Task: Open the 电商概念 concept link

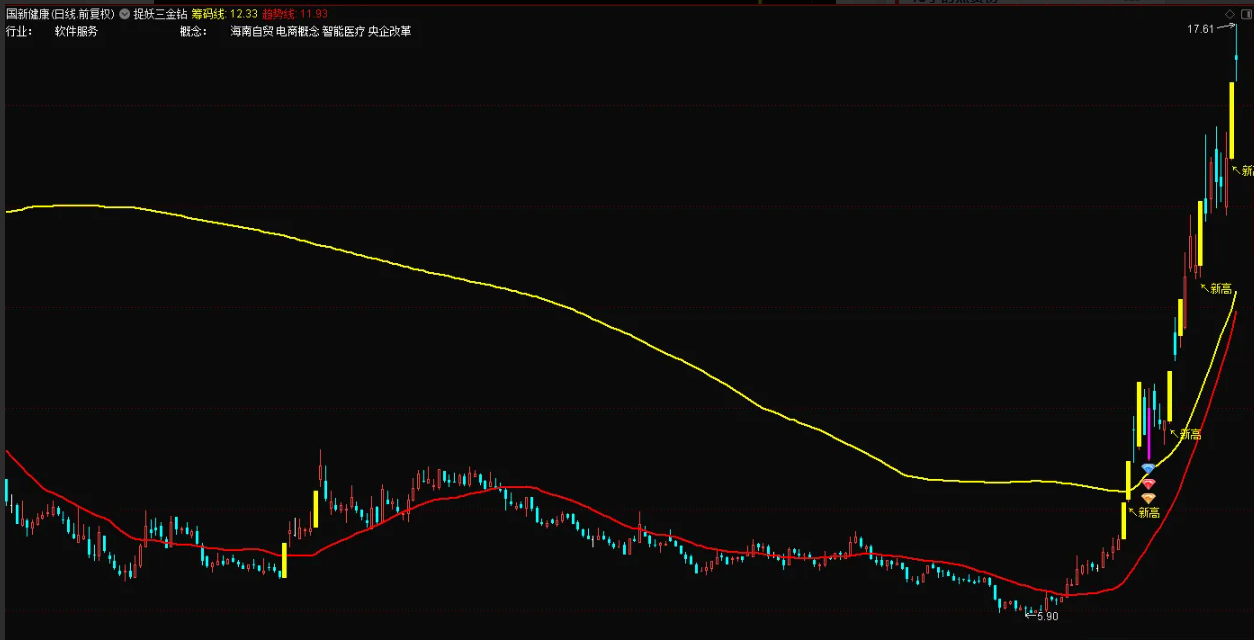Action: 297,31
